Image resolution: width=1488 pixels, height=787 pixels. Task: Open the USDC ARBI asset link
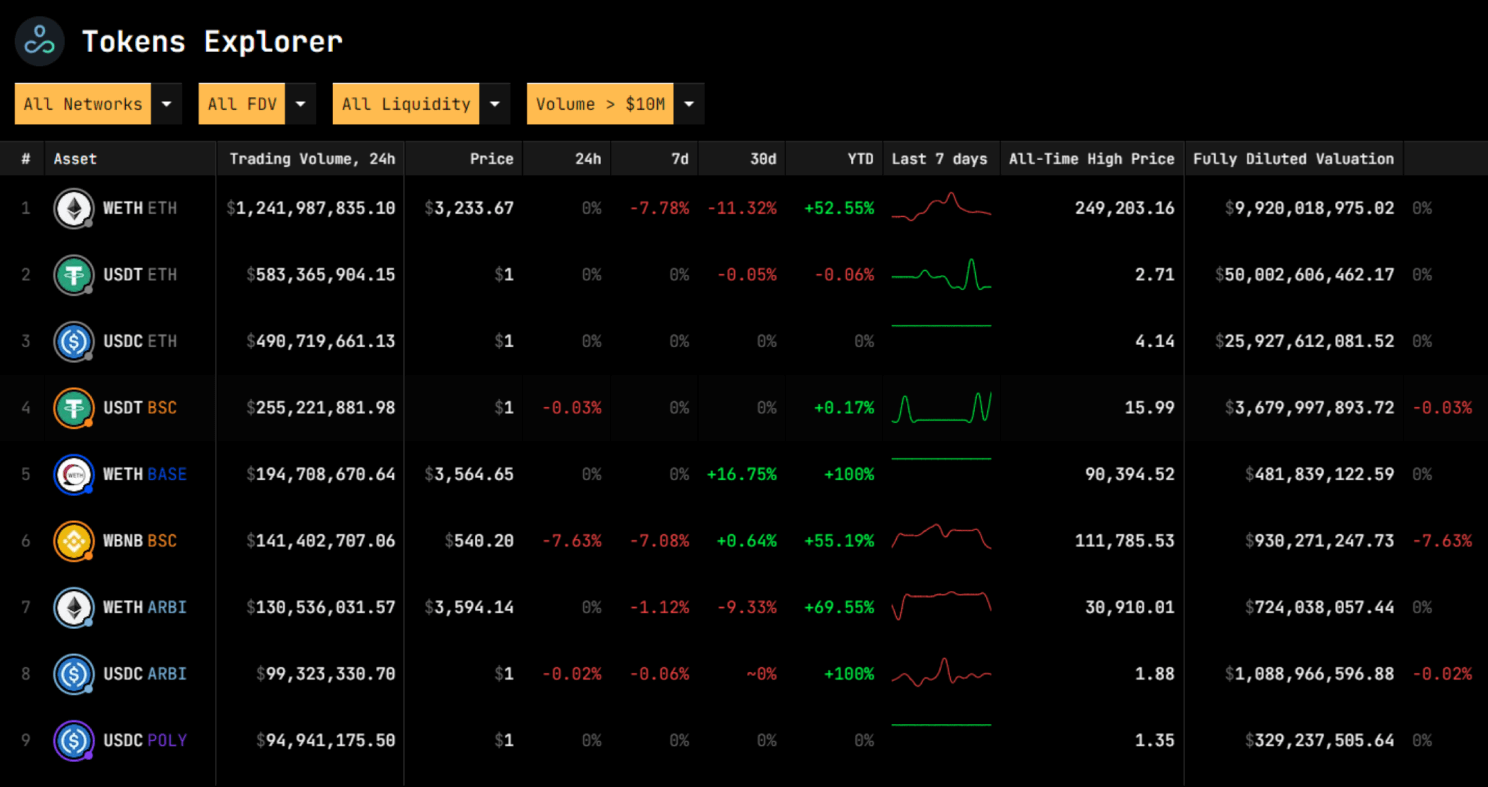144,674
